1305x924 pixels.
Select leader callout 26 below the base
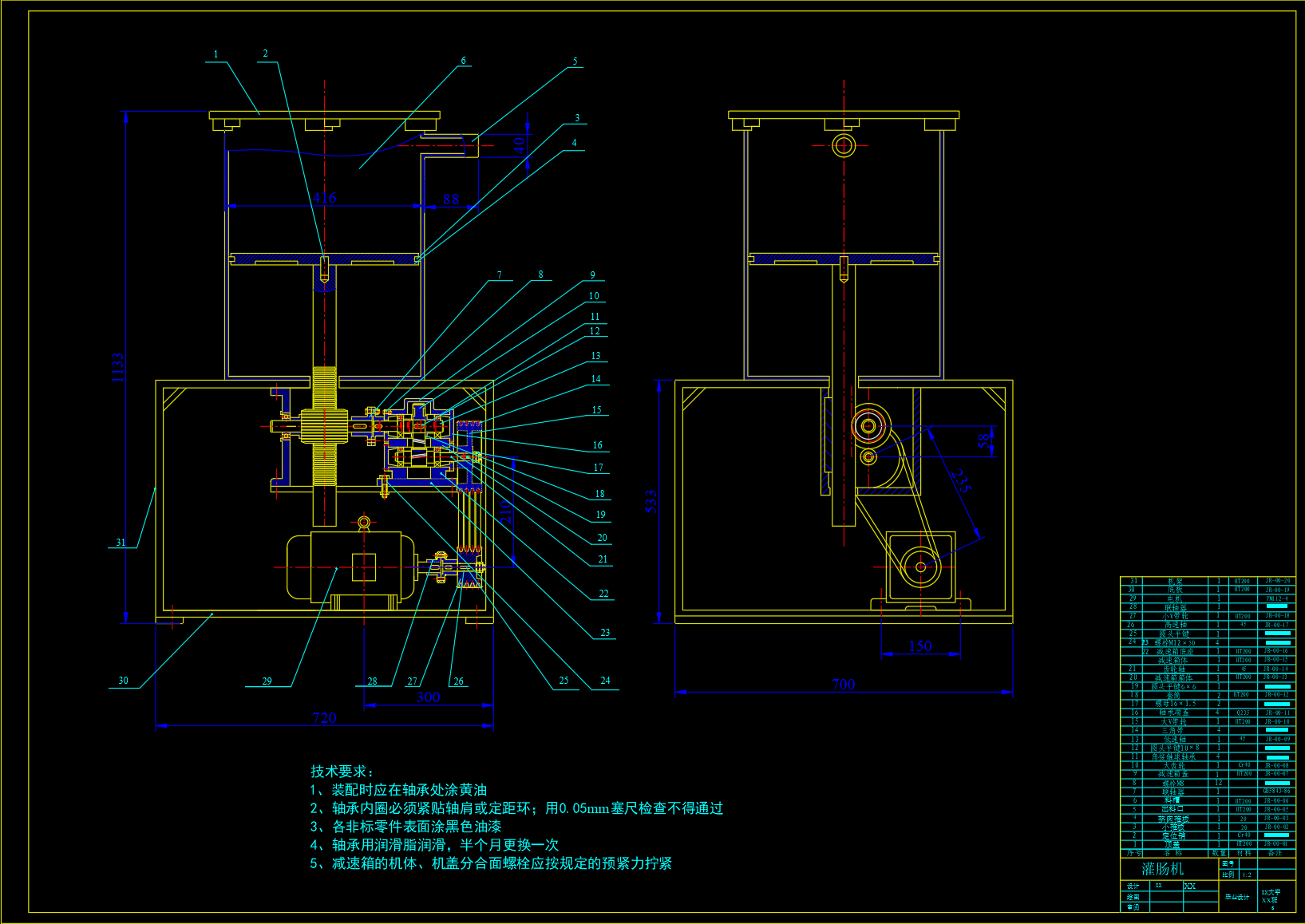pyautogui.click(x=459, y=681)
